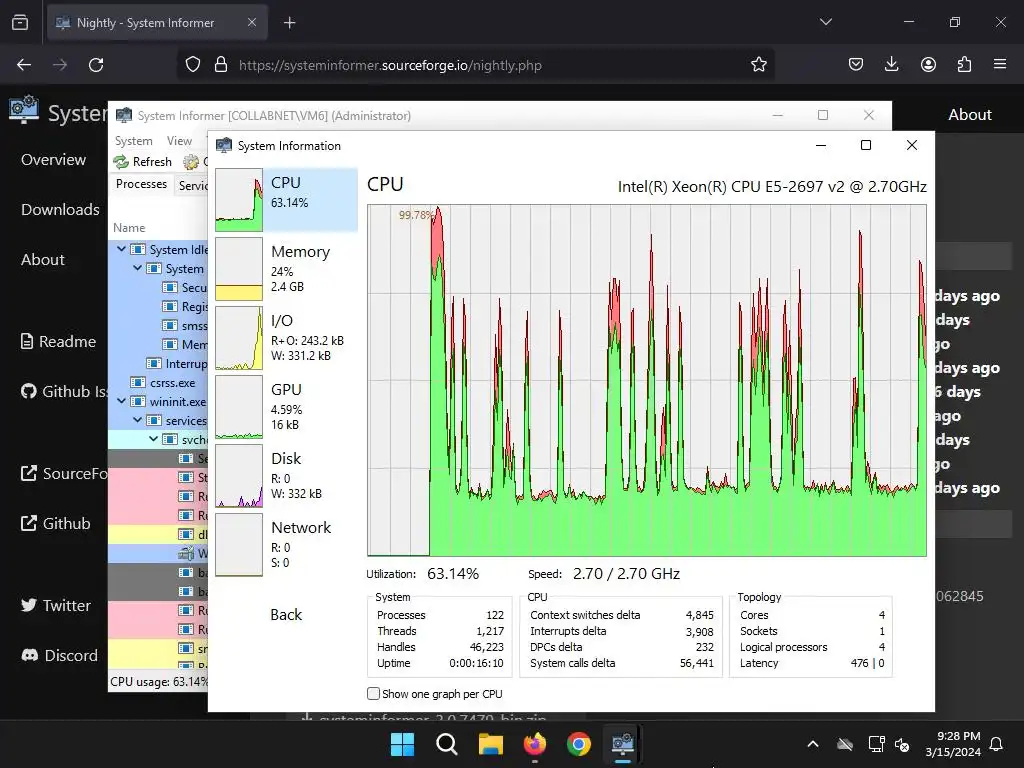Select the smss process row
This screenshot has height=768, width=1024.
tap(158, 325)
